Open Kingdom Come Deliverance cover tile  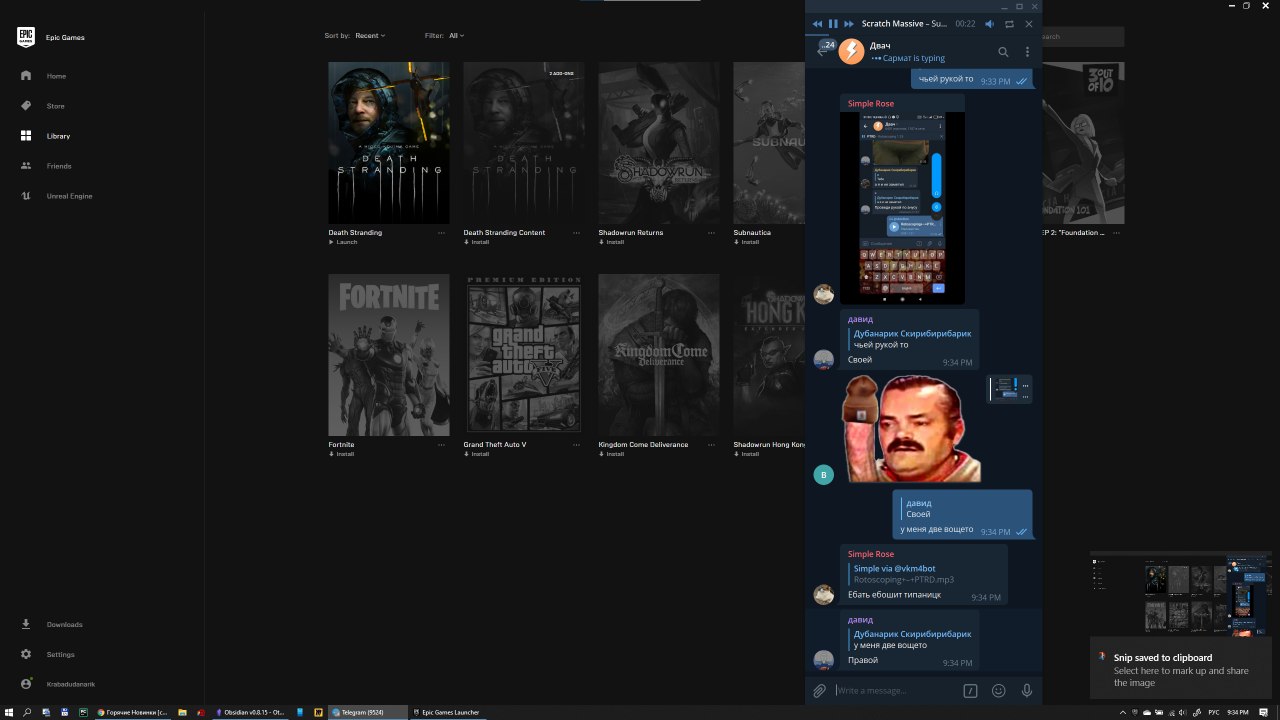tap(659, 354)
